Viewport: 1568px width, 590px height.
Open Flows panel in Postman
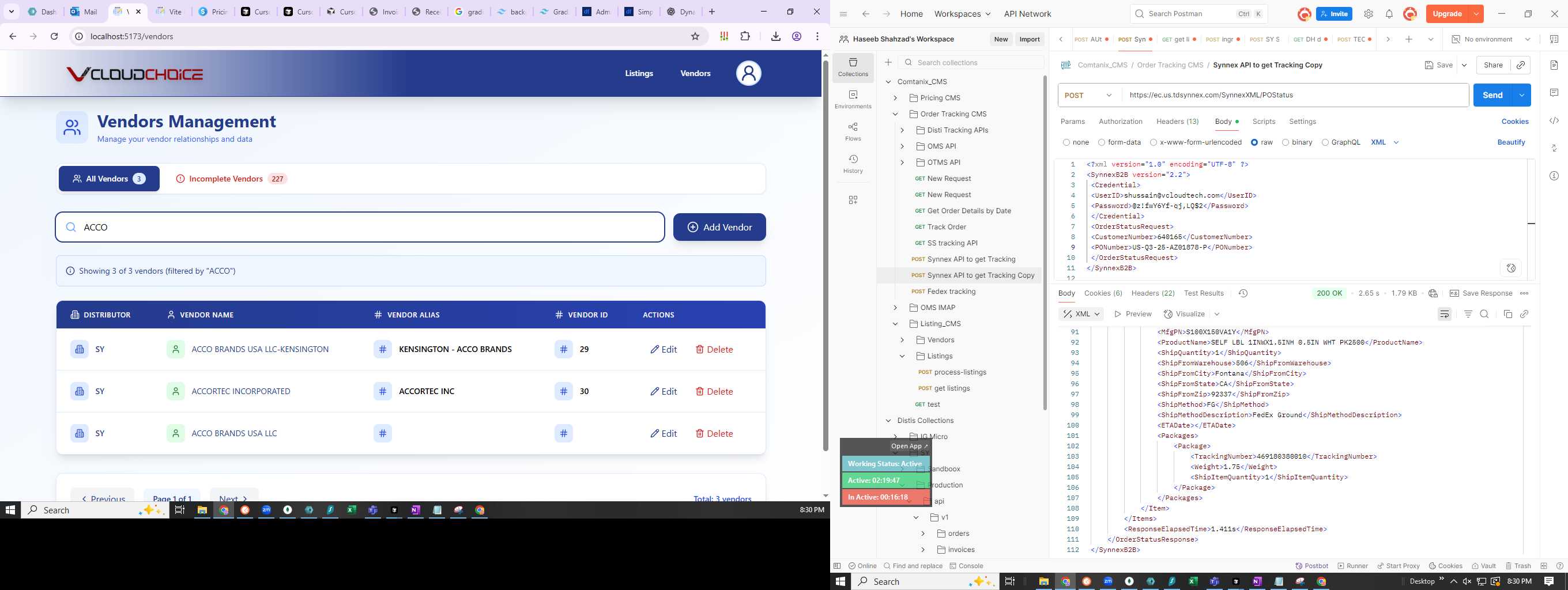point(853,131)
